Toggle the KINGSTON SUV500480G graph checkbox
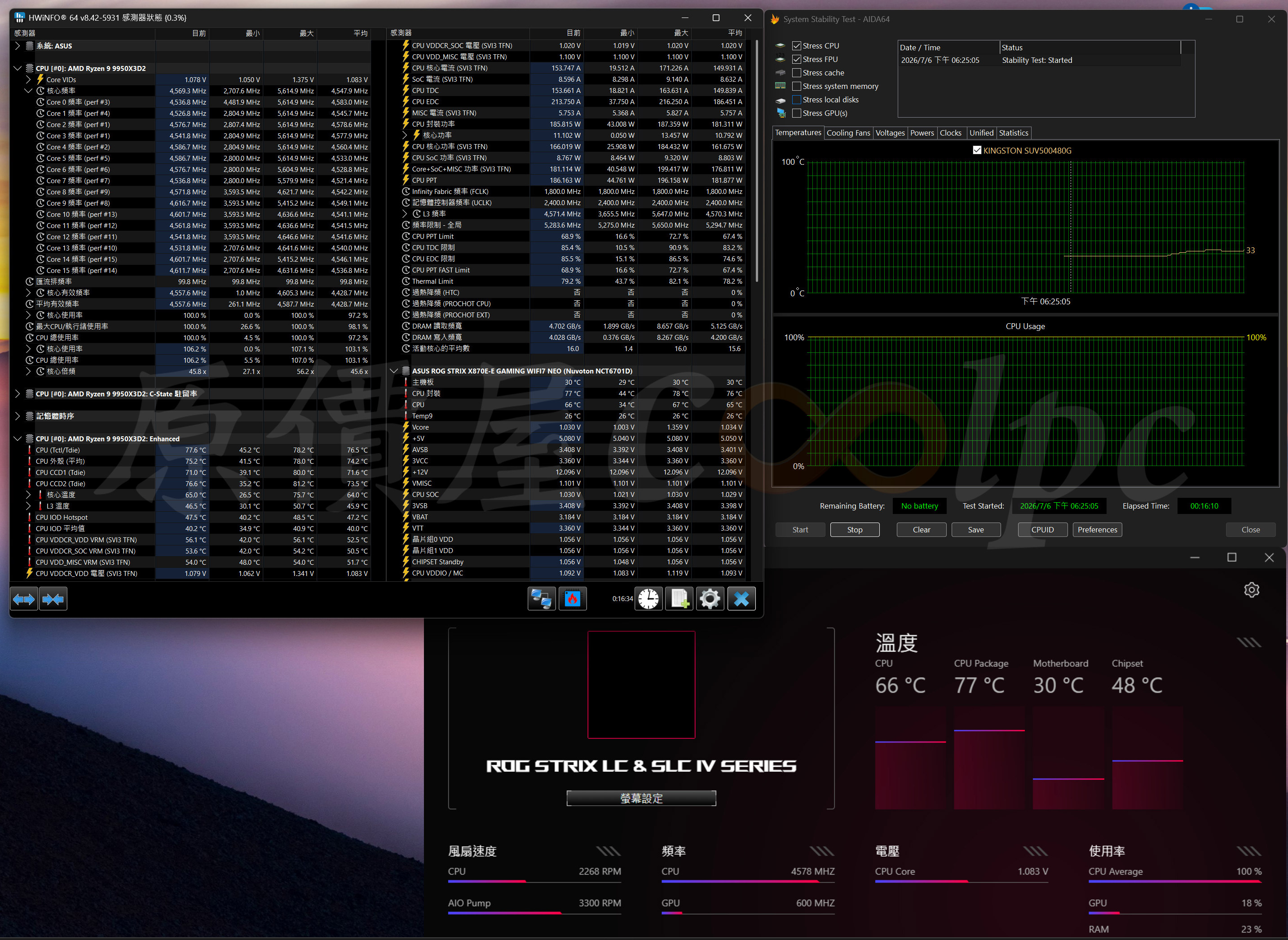This screenshot has height=940, width=1288. 977,150
